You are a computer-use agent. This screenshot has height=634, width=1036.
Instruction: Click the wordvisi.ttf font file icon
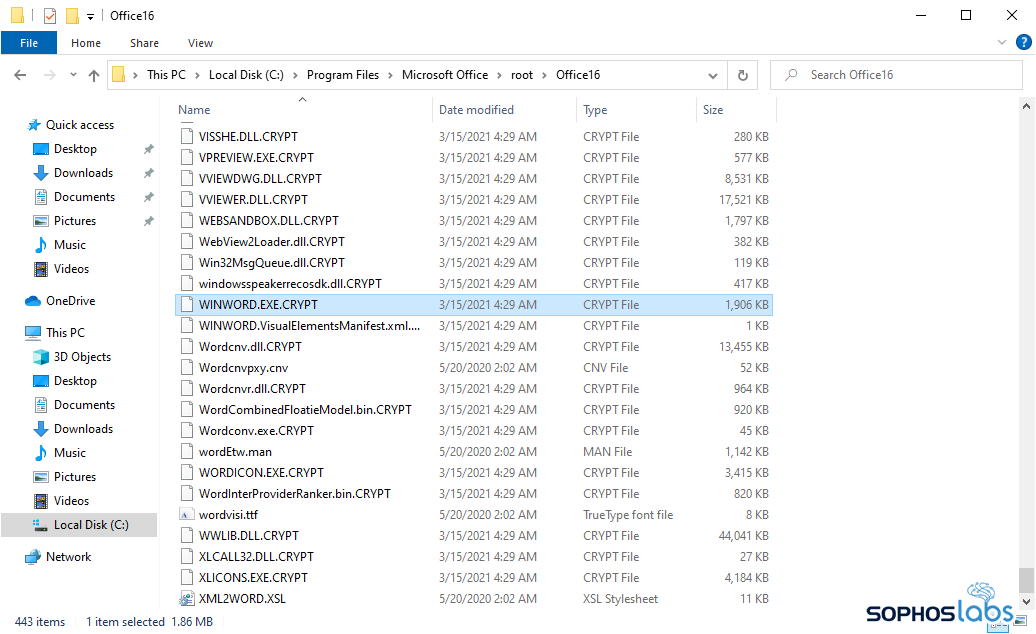coord(187,514)
